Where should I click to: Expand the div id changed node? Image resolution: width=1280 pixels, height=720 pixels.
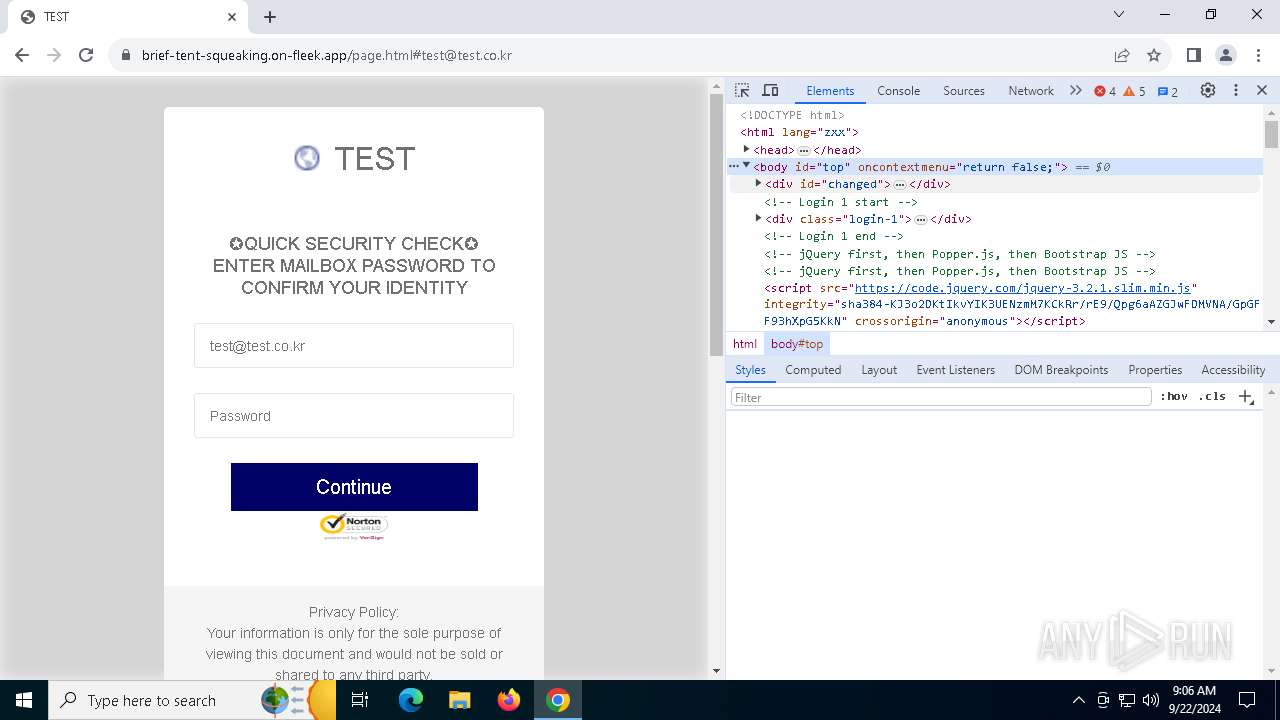tap(758, 183)
